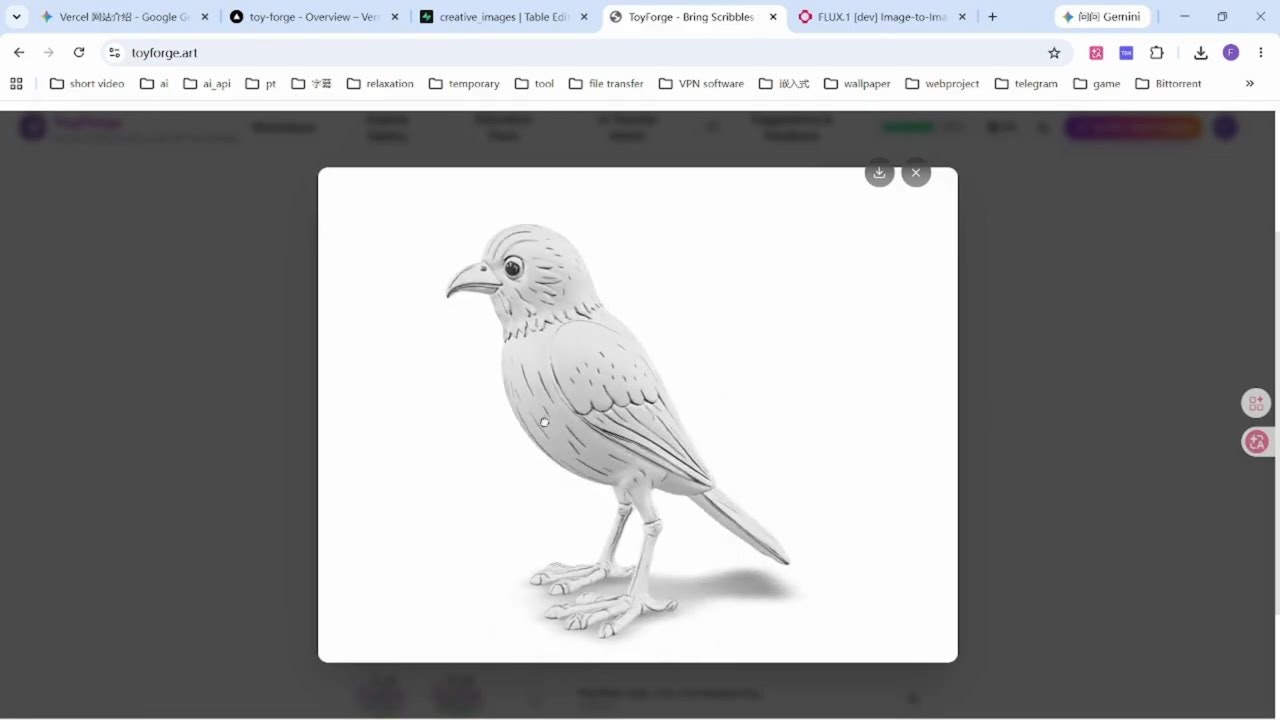Open the browser Downloads panel
The width and height of the screenshot is (1280, 720).
click(x=1201, y=53)
